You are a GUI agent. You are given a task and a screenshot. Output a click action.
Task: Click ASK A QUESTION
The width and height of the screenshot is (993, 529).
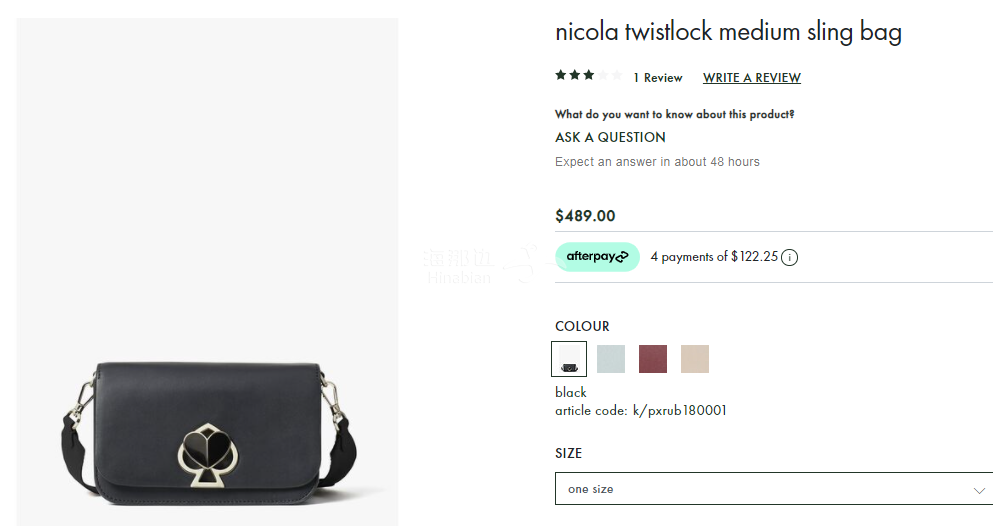[x=610, y=137]
